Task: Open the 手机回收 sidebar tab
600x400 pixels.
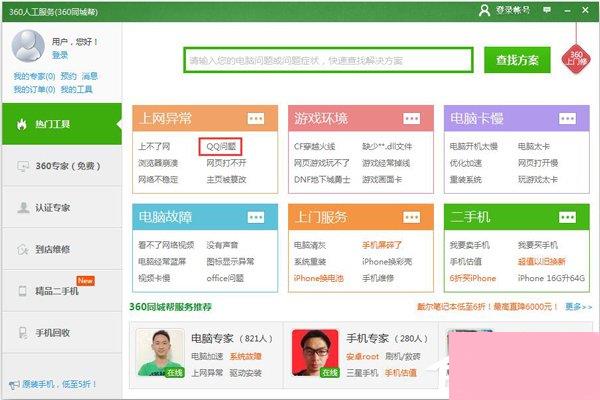Action: tap(62, 333)
